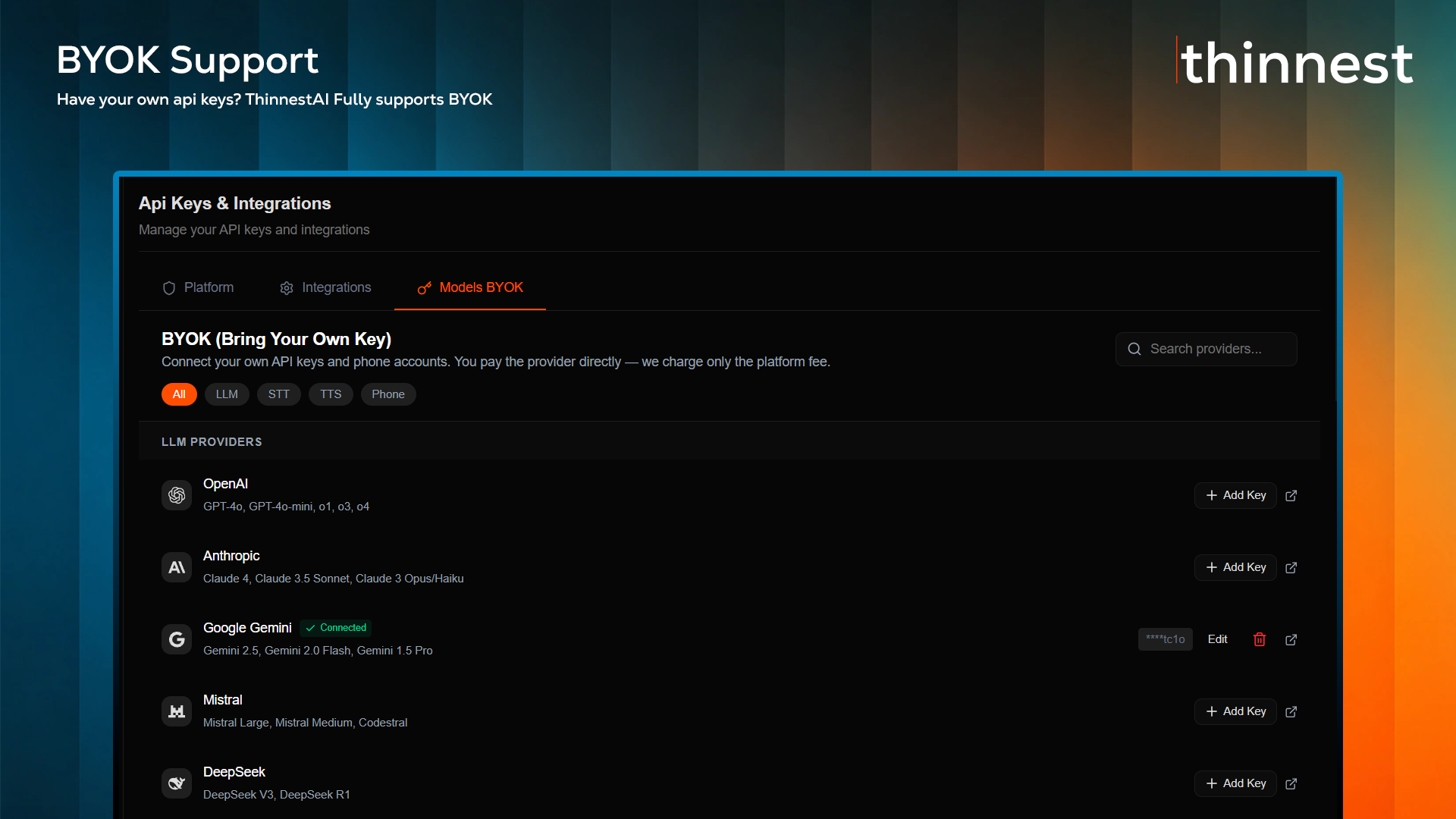Image resolution: width=1456 pixels, height=819 pixels.
Task: Click the Anthropic logo icon
Action: (x=177, y=567)
